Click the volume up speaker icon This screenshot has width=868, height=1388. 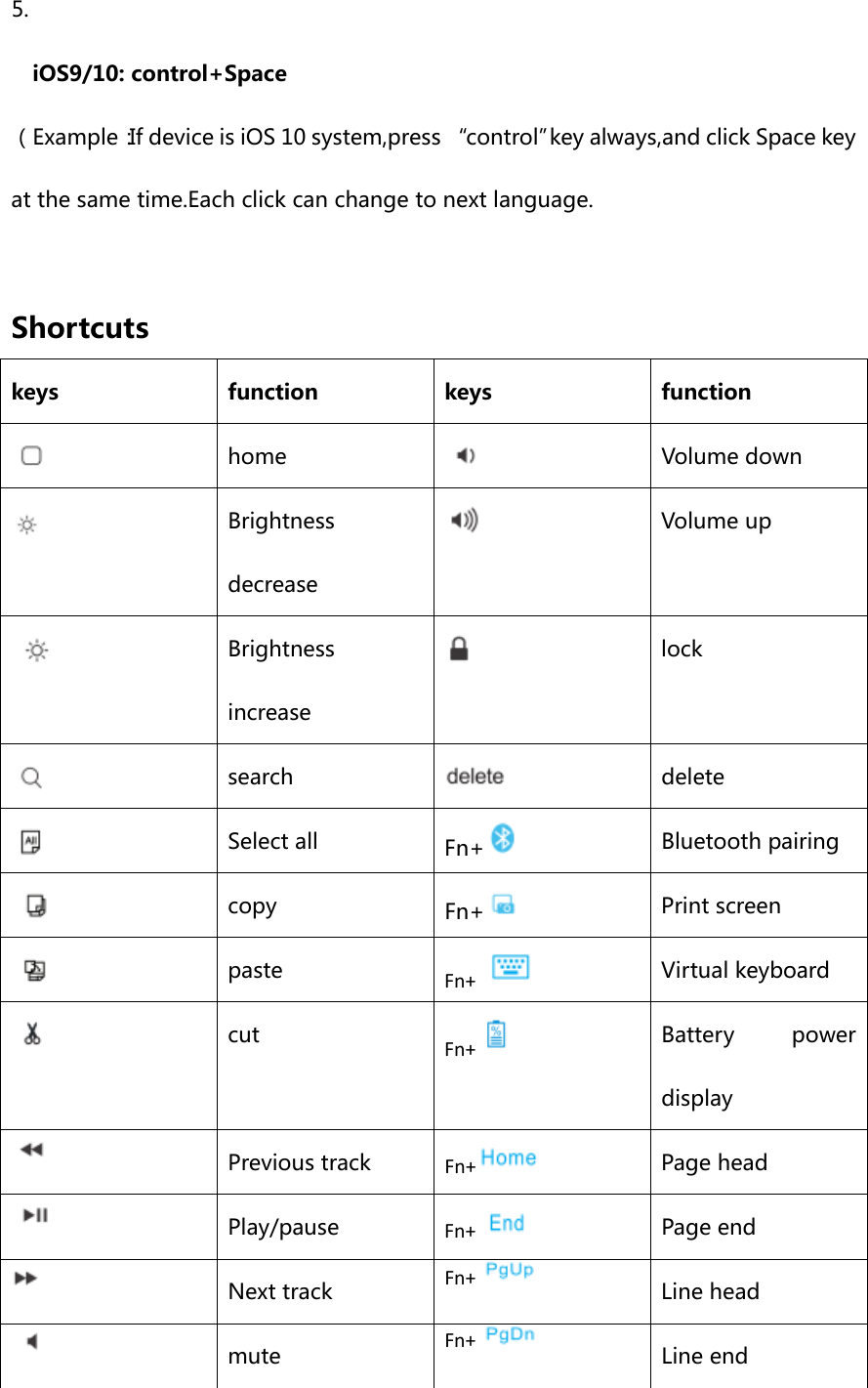point(464,521)
